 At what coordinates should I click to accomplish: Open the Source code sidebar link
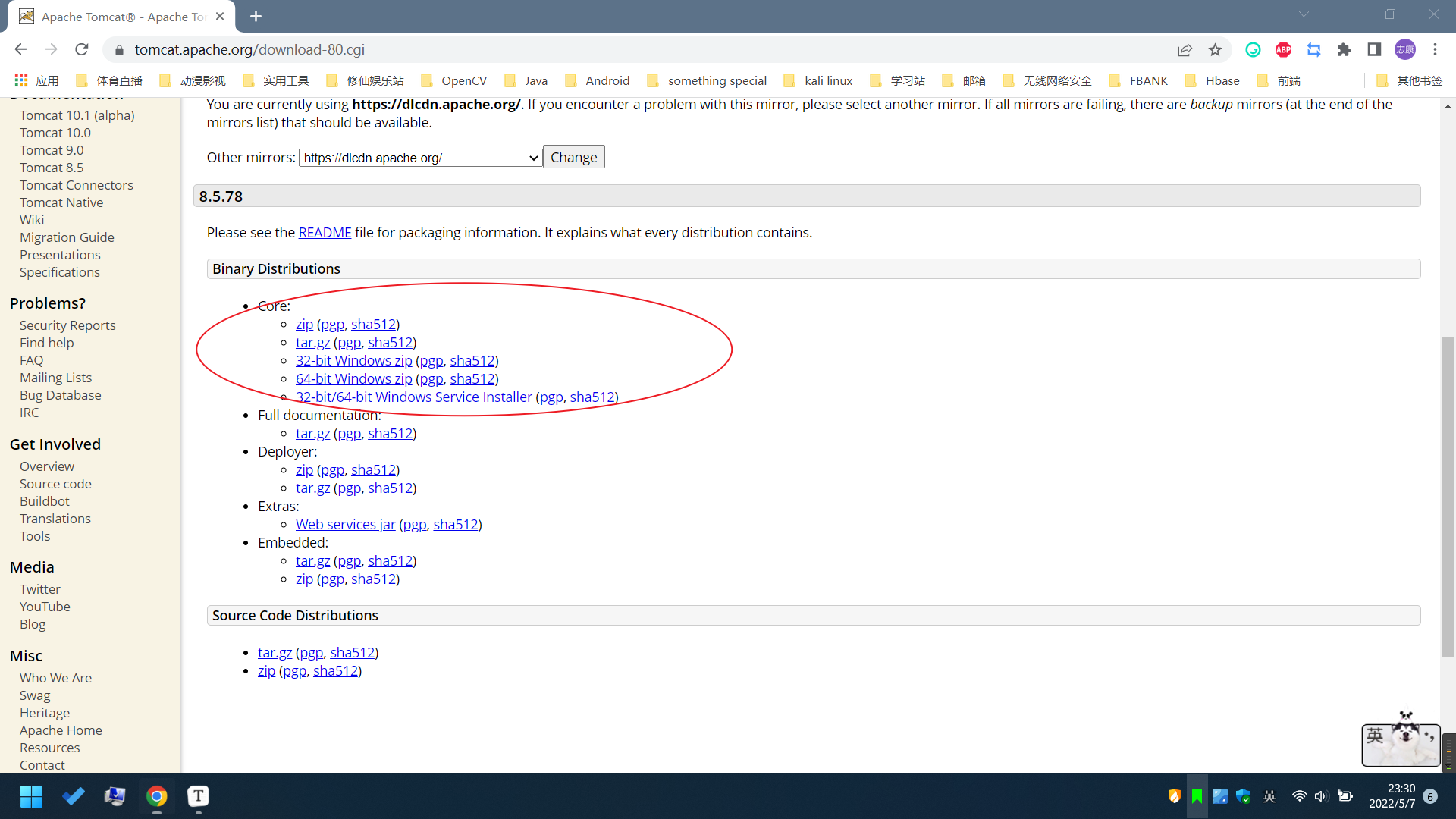(55, 484)
